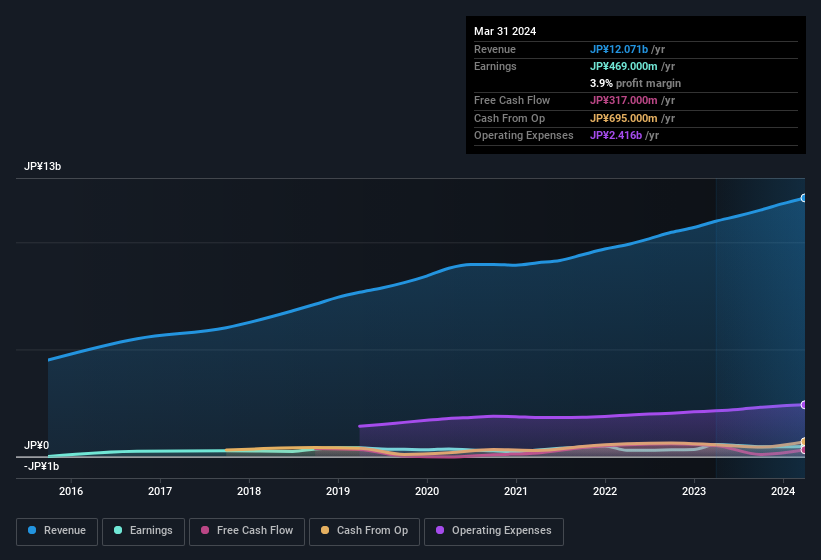
Task: Click the purple Operating Expenses endpoint marker
Action: pyautogui.click(x=803, y=404)
